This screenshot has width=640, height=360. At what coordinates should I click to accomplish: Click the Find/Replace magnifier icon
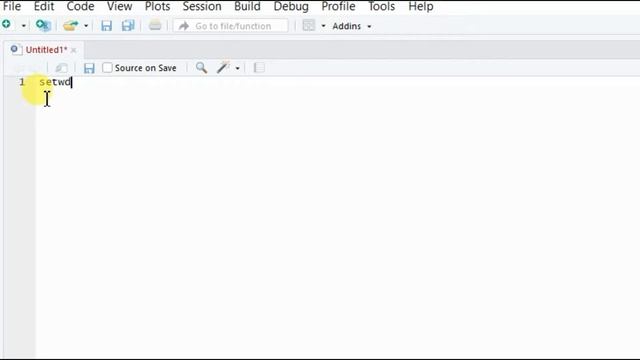(201, 68)
